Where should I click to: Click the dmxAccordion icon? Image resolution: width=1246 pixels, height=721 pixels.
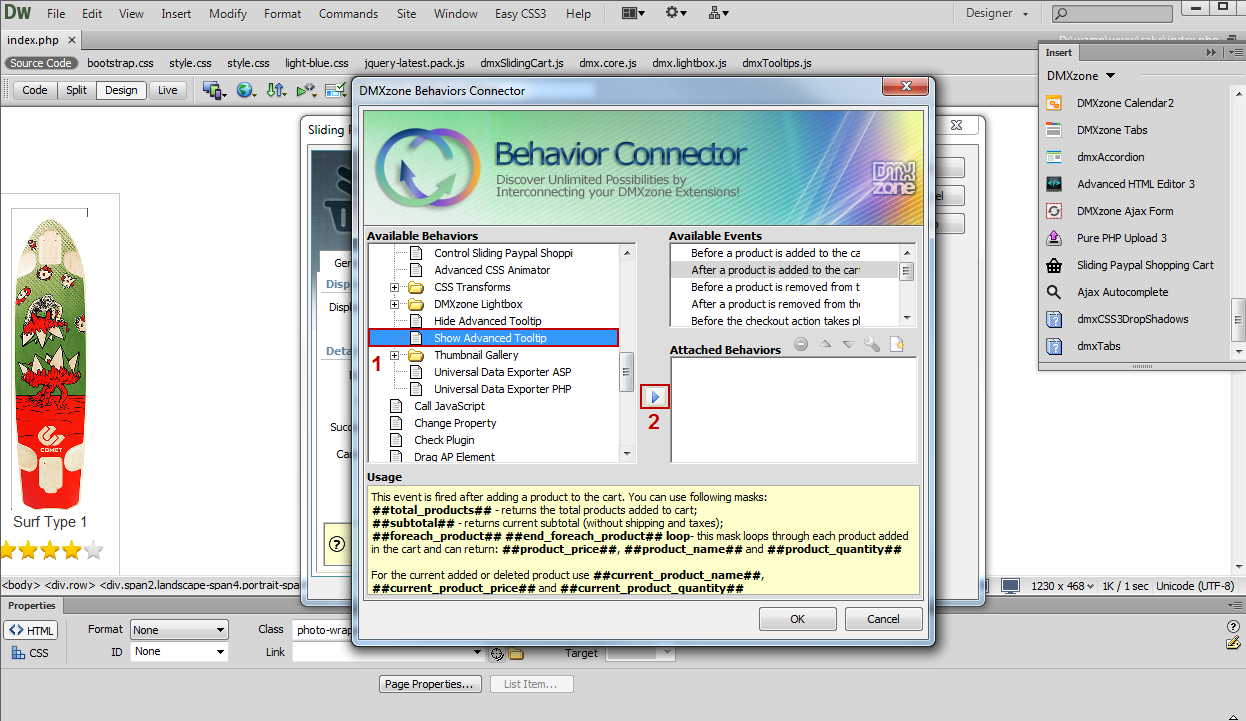(1053, 157)
